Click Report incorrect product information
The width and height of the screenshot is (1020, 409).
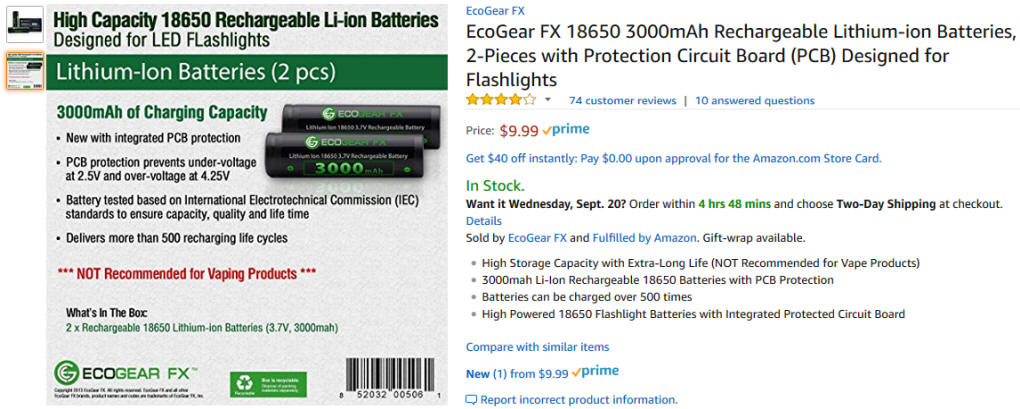point(578,400)
